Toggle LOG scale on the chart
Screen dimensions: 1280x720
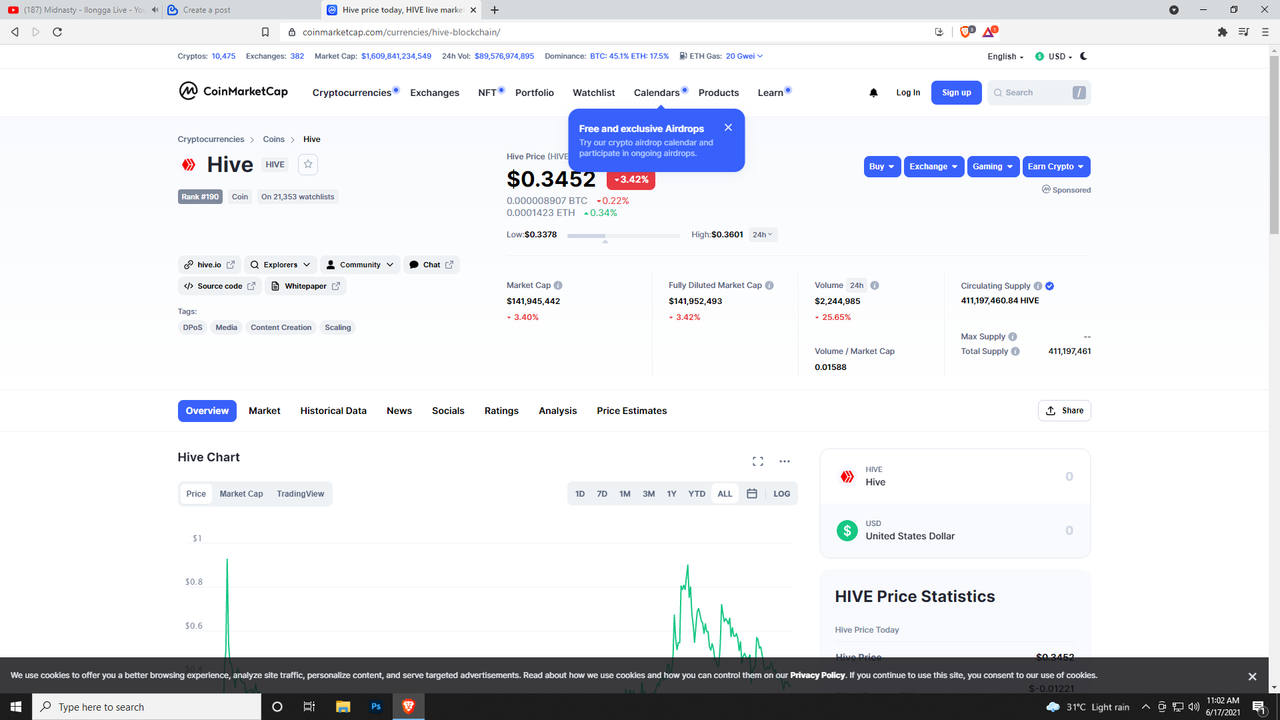point(782,494)
